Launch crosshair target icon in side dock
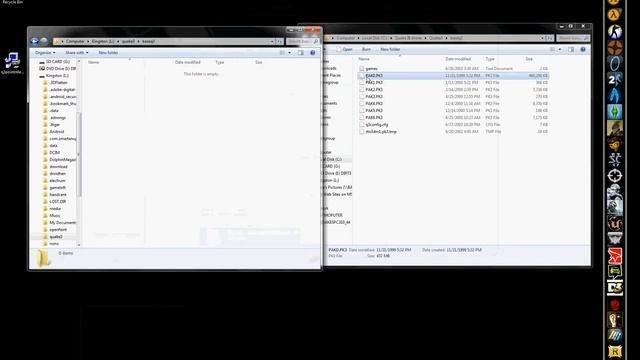Viewport: 640px width, 360px height. point(614,176)
